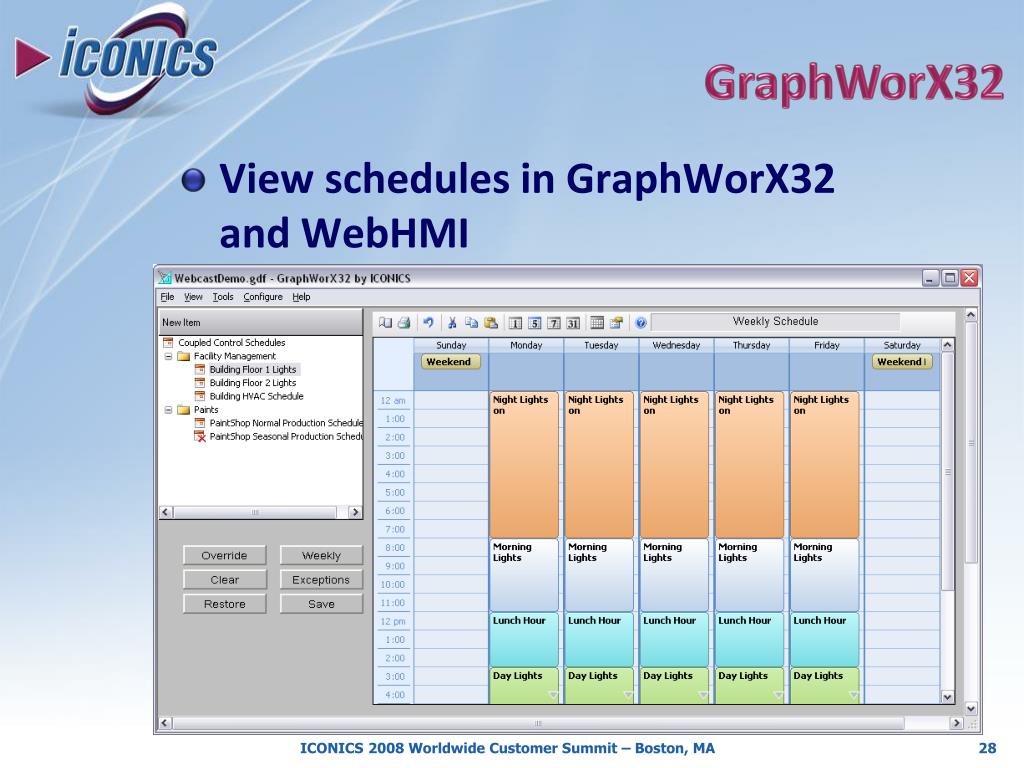Image resolution: width=1024 pixels, height=768 pixels.
Task: Select Building Floor 1 Lights in tree
Action: [253, 369]
